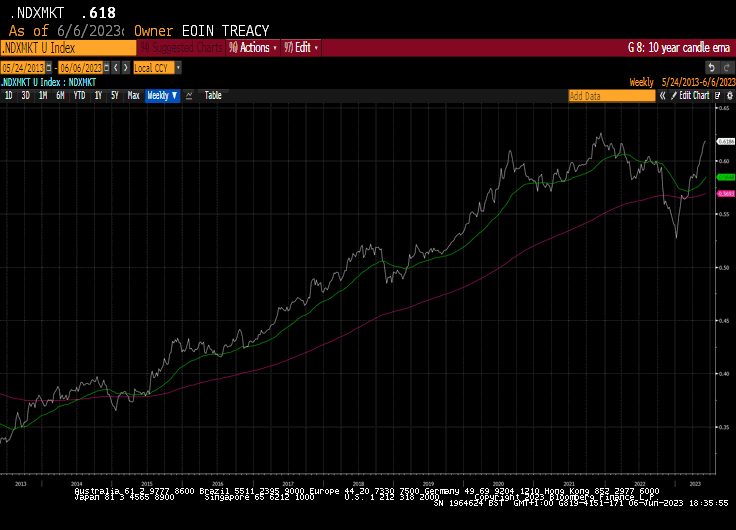Click the pink moving average value tag
736x530 pixels.
(726, 193)
